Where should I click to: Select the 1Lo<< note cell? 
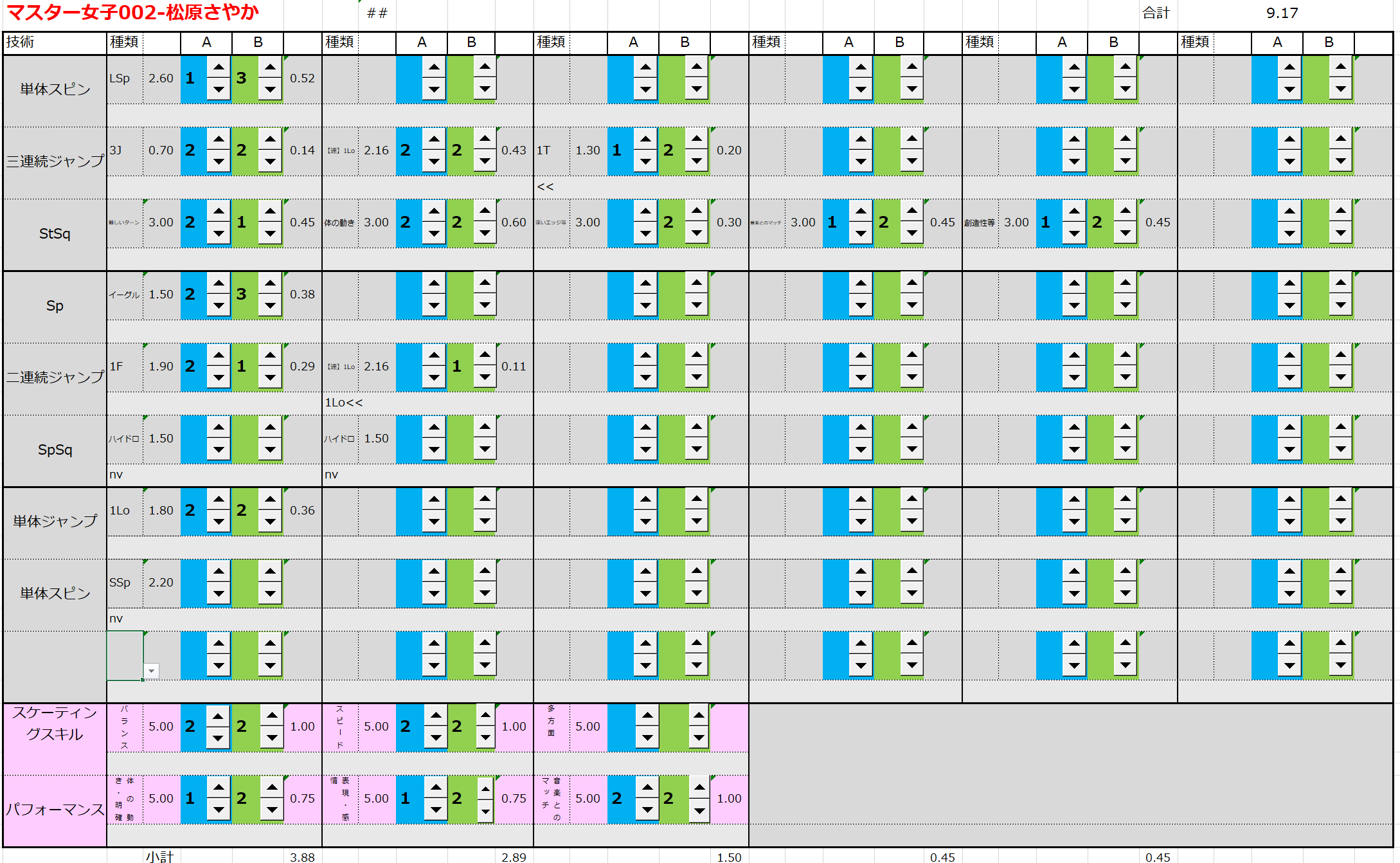point(344,403)
